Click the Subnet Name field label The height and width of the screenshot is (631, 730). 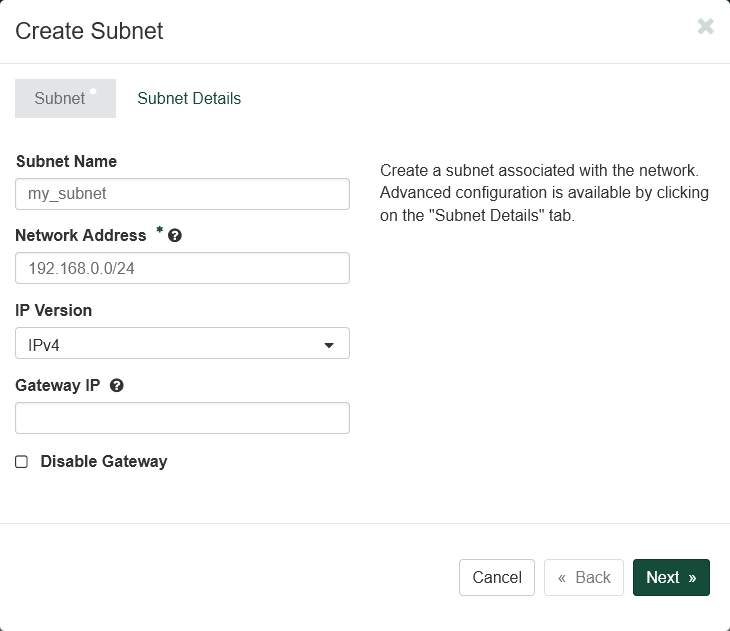tap(66, 161)
